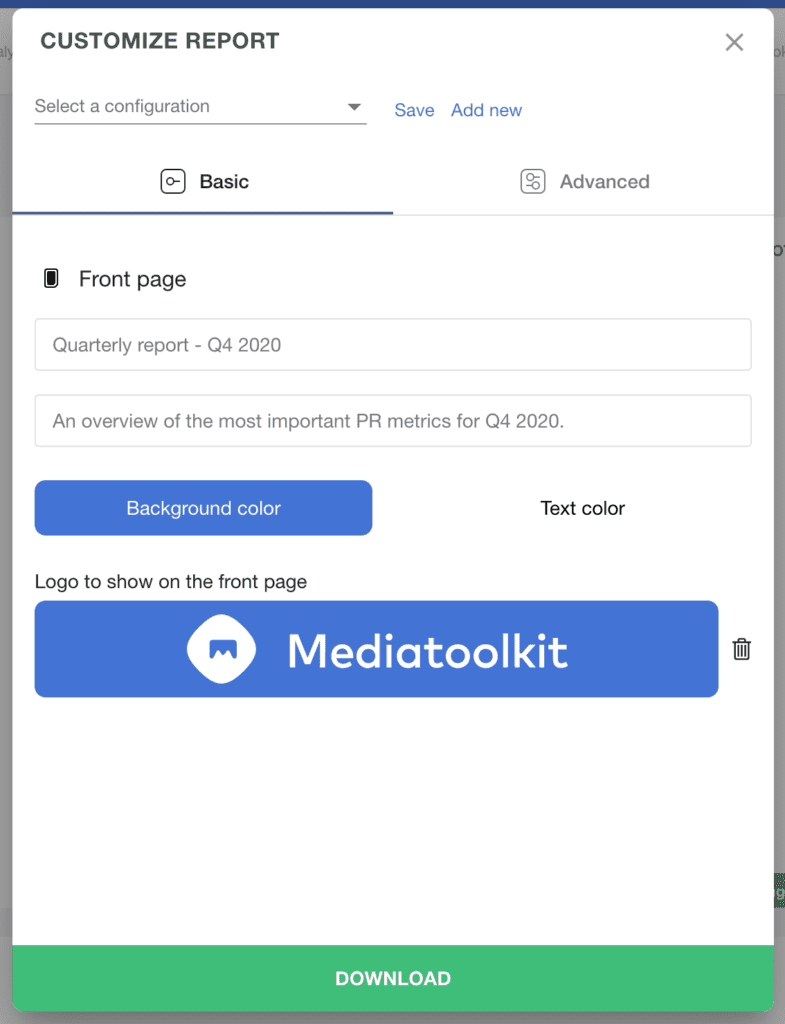The image size is (785, 1024).
Task: Switch to the Advanced tab
Action: click(584, 182)
